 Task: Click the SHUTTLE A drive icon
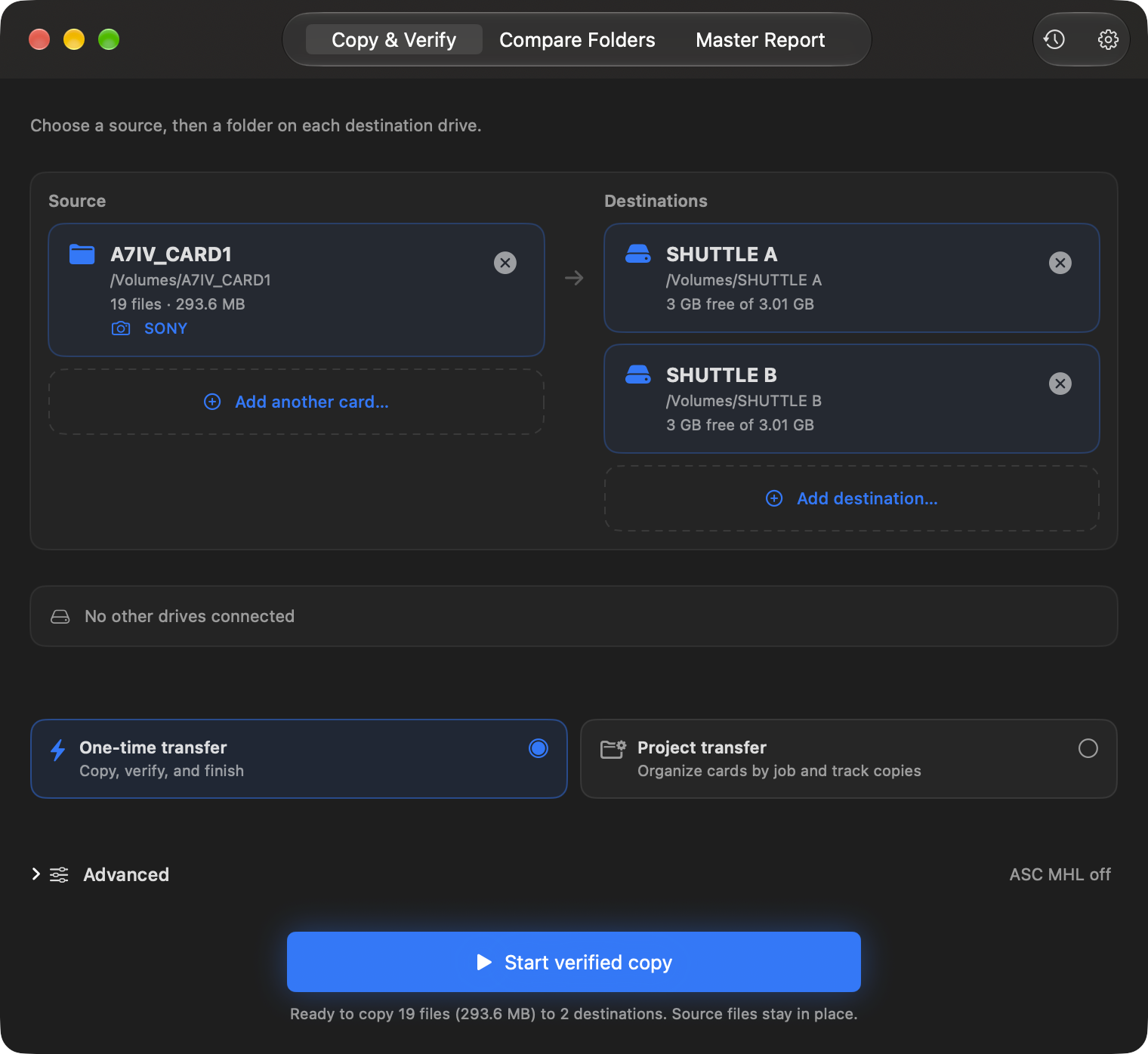point(638,254)
